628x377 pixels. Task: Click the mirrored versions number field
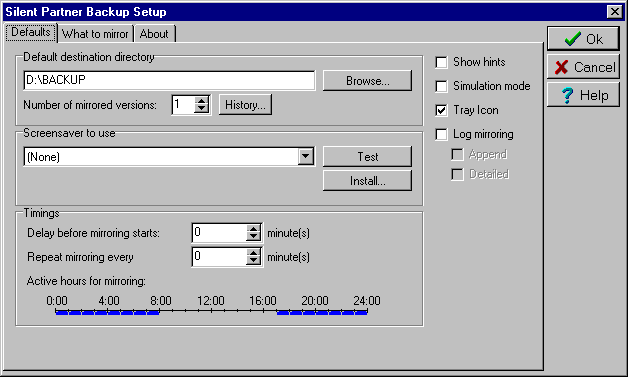183,105
